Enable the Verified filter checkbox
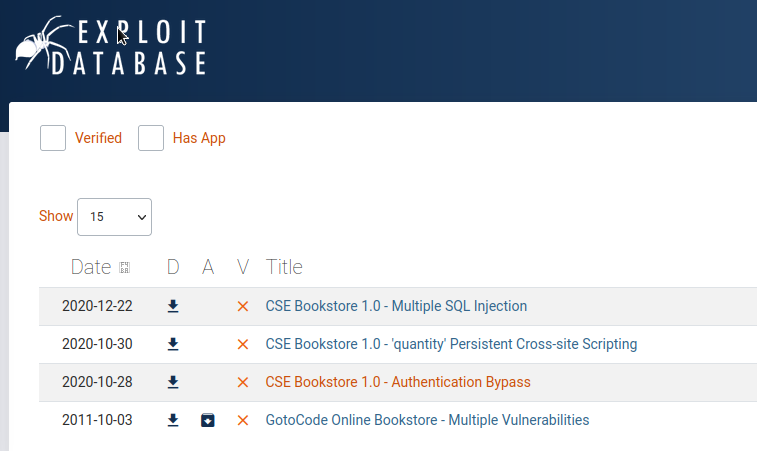Image resolution: width=757 pixels, height=451 pixels. tap(53, 138)
